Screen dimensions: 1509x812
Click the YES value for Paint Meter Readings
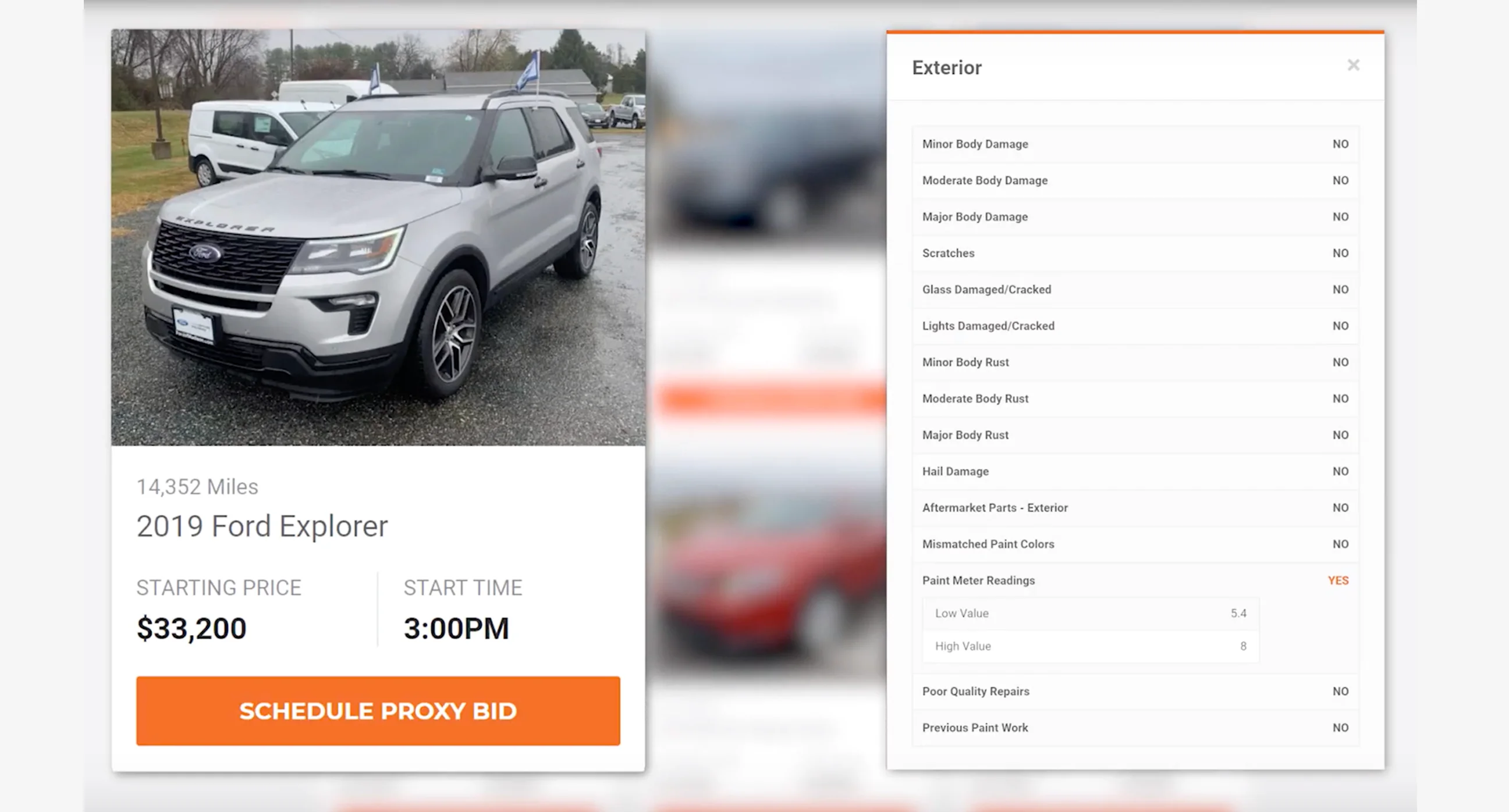(x=1338, y=580)
